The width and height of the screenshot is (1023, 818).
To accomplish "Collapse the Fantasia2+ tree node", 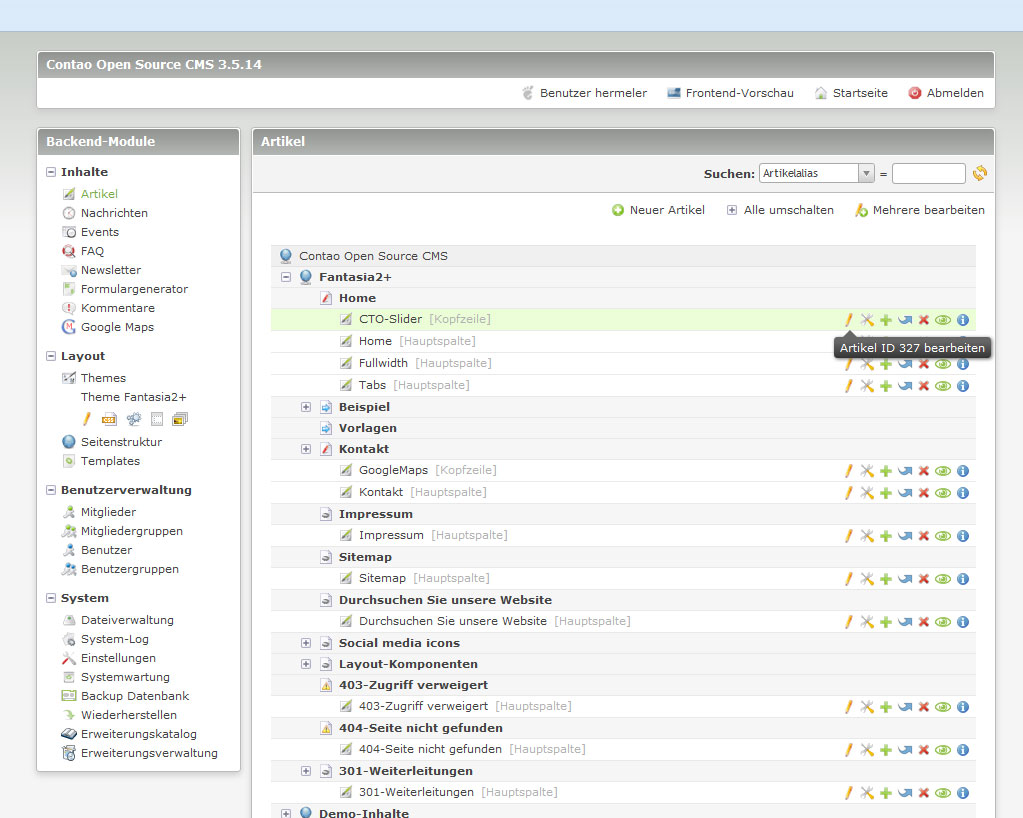I will [x=286, y=277].
